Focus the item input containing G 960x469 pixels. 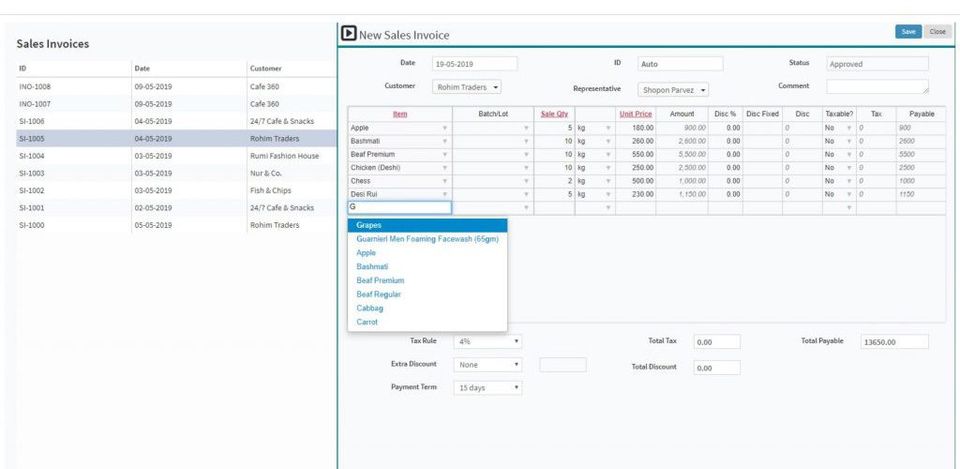(400, 208)
